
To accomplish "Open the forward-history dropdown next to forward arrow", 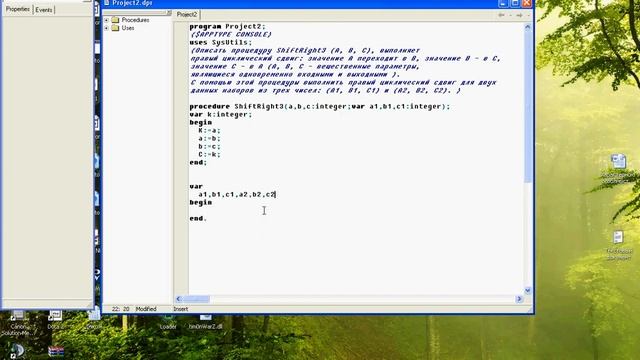I will pos(528,15).
